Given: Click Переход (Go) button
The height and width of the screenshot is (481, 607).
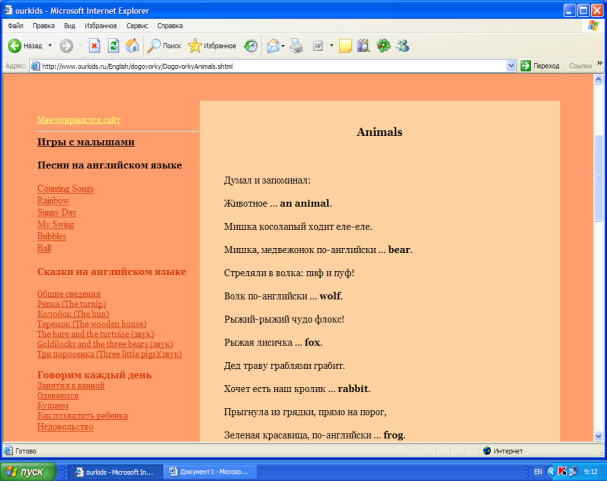Looking at the screenshot, I should [540, 66].
